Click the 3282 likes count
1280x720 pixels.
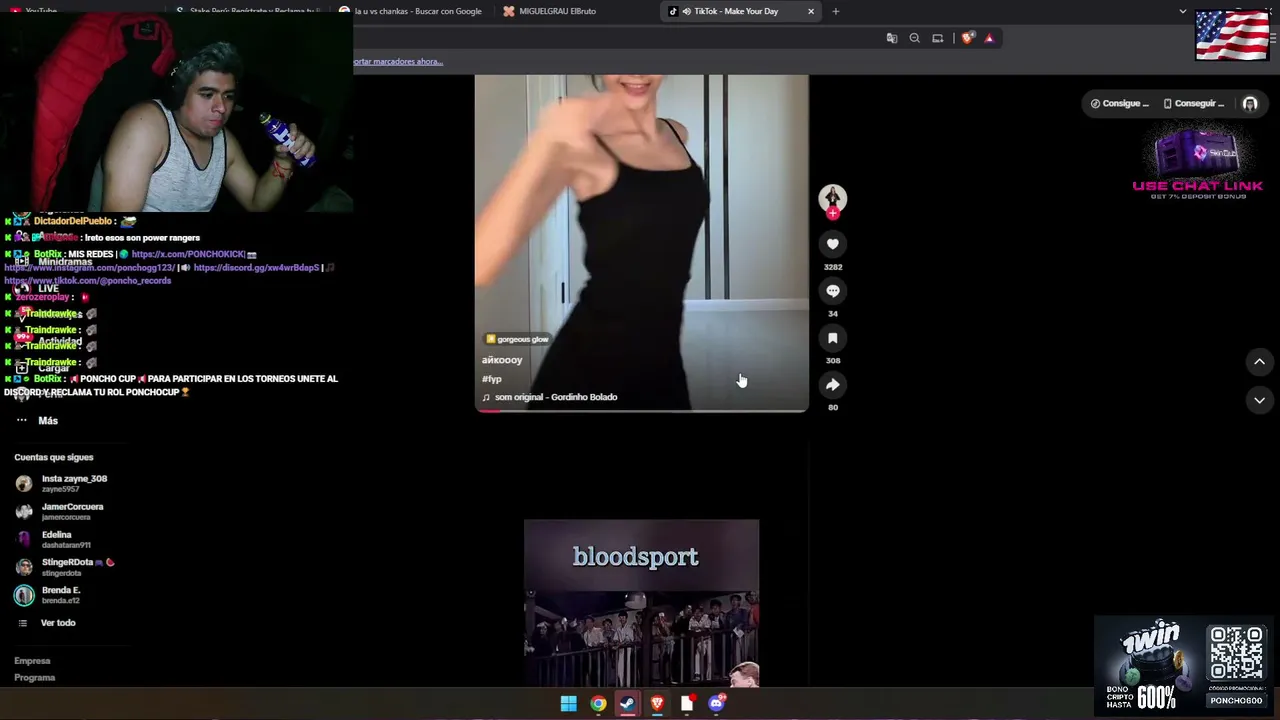[833, 267]
